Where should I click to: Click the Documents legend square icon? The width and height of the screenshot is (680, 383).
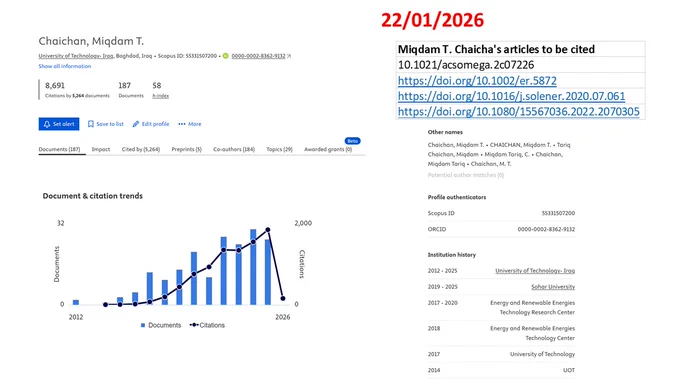[x=143, y=325]
